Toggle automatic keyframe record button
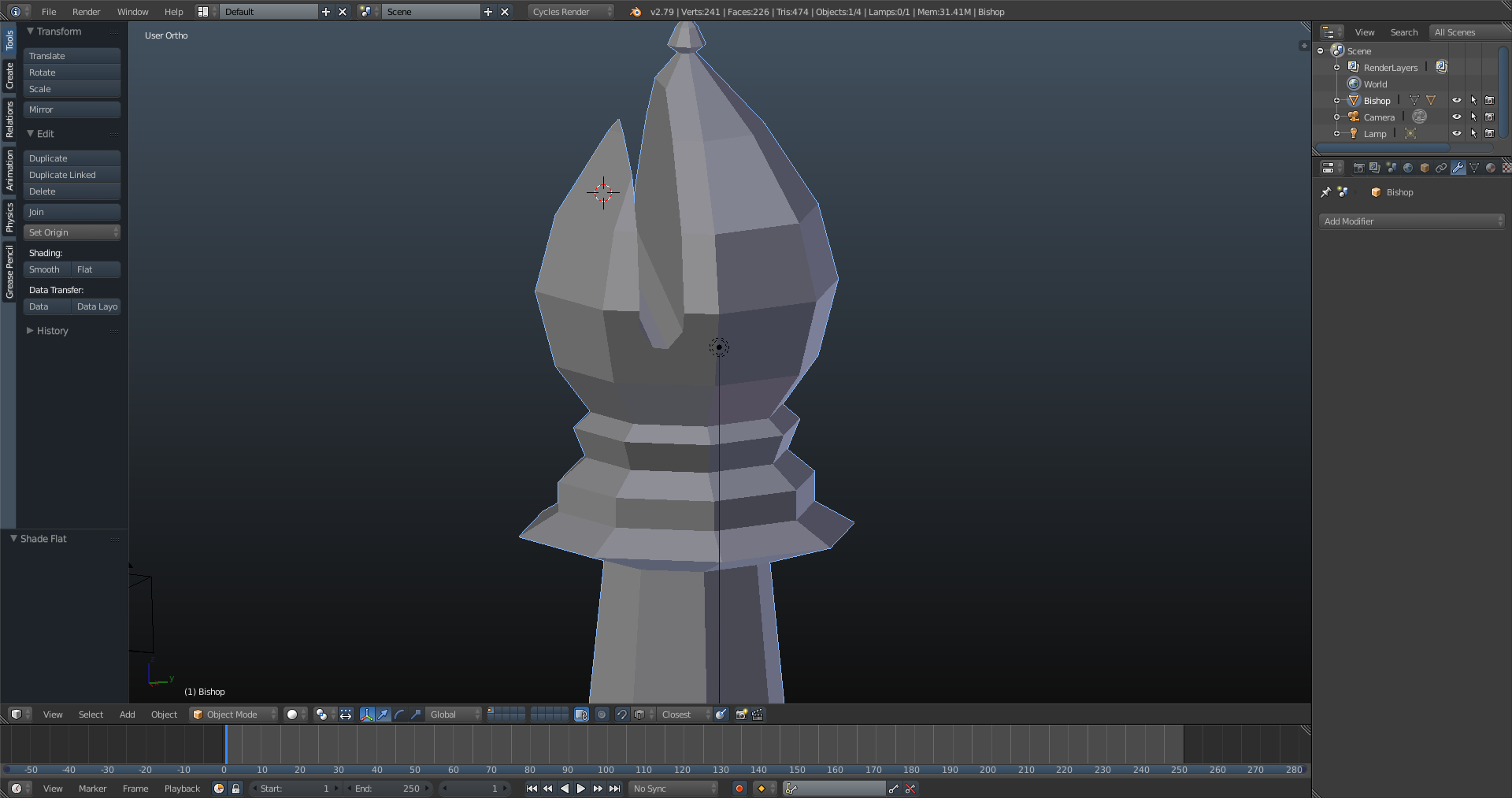Image resolution: width=1512 pixels, height=798 pixels. [x=739, y=789]
